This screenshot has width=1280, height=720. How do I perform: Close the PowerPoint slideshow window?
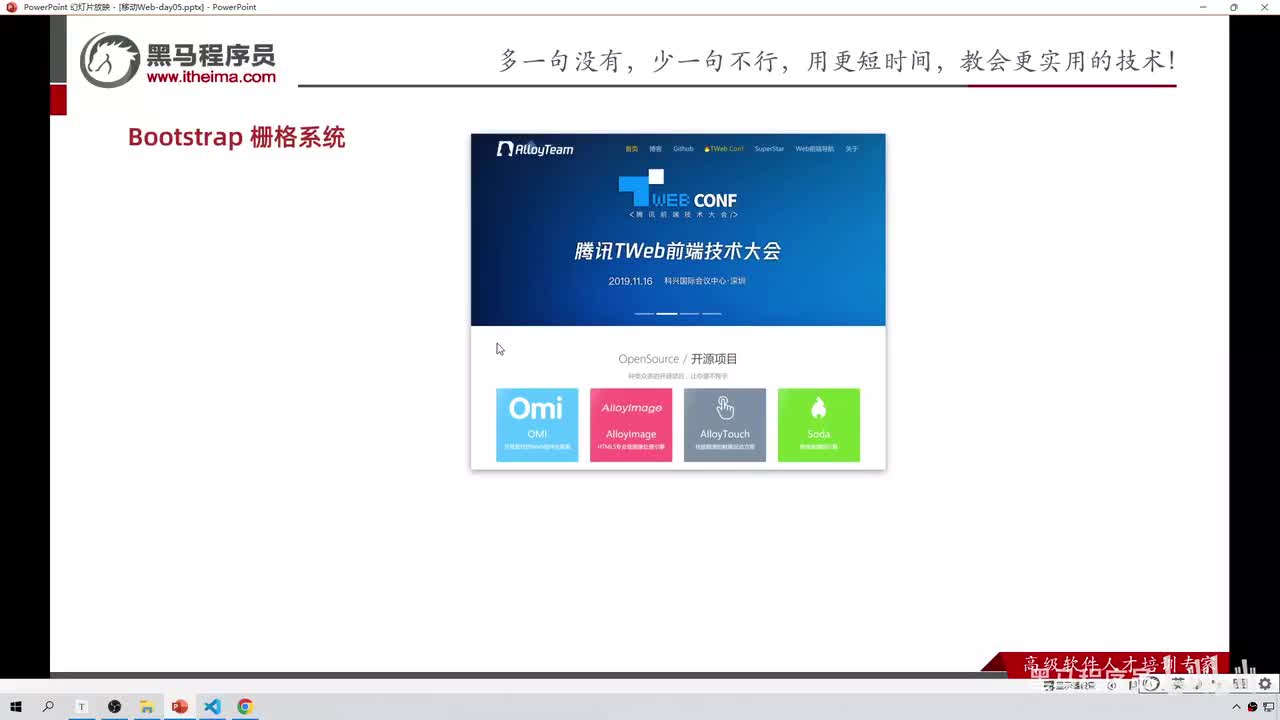[x=1264, y=7]
